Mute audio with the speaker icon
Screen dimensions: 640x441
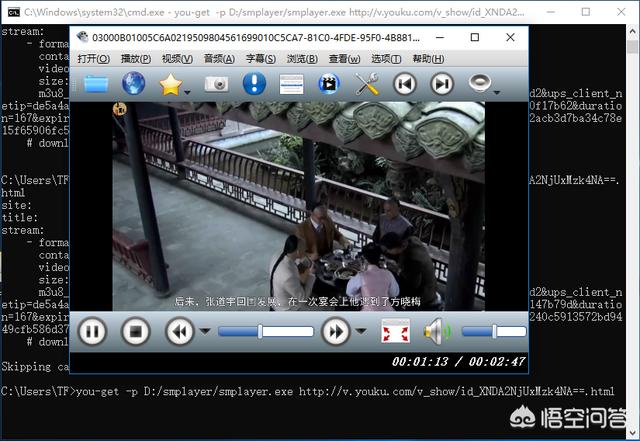[436, 331]
